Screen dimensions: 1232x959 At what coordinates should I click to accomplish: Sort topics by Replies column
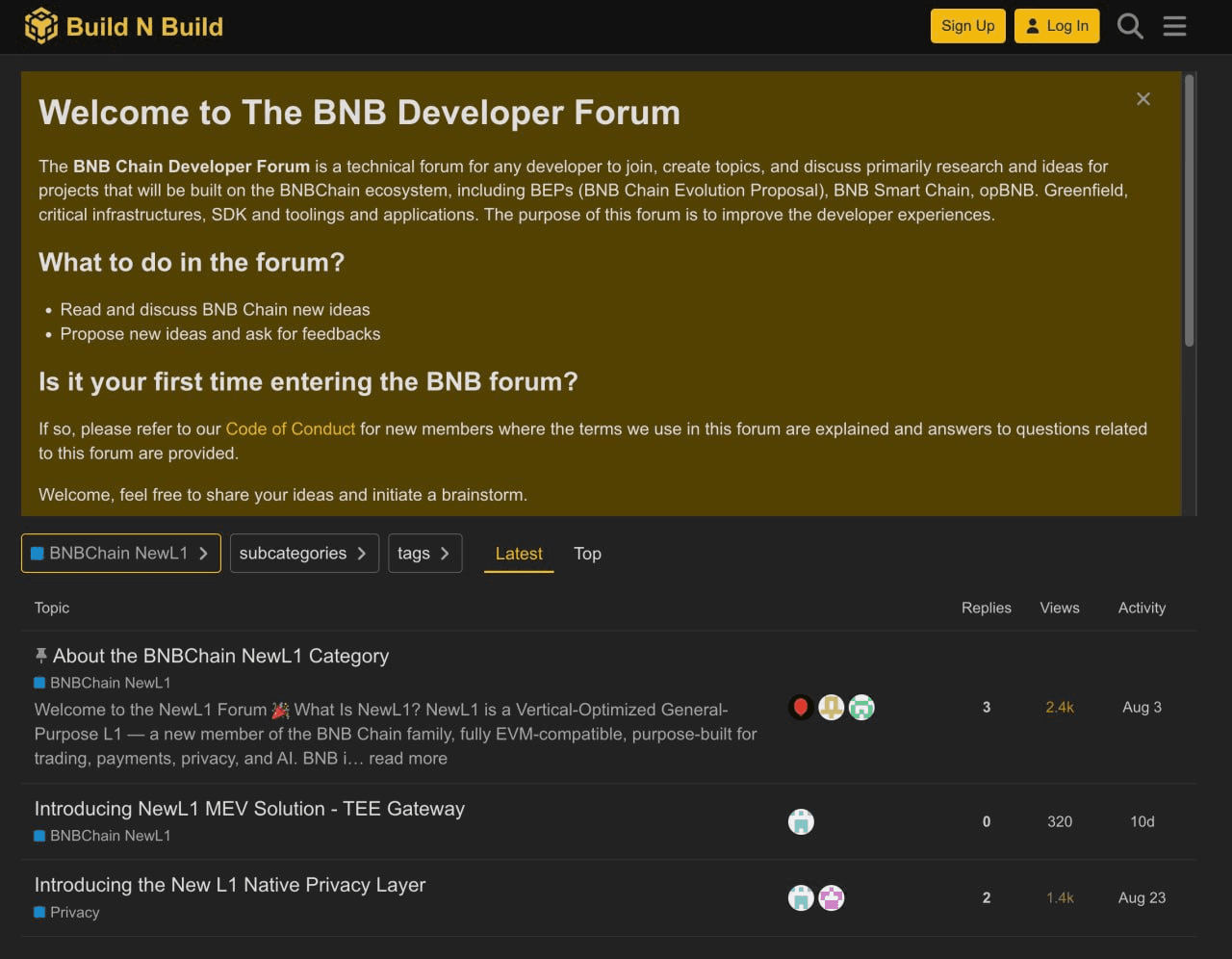pyautogui.click(x=987, y=608)
